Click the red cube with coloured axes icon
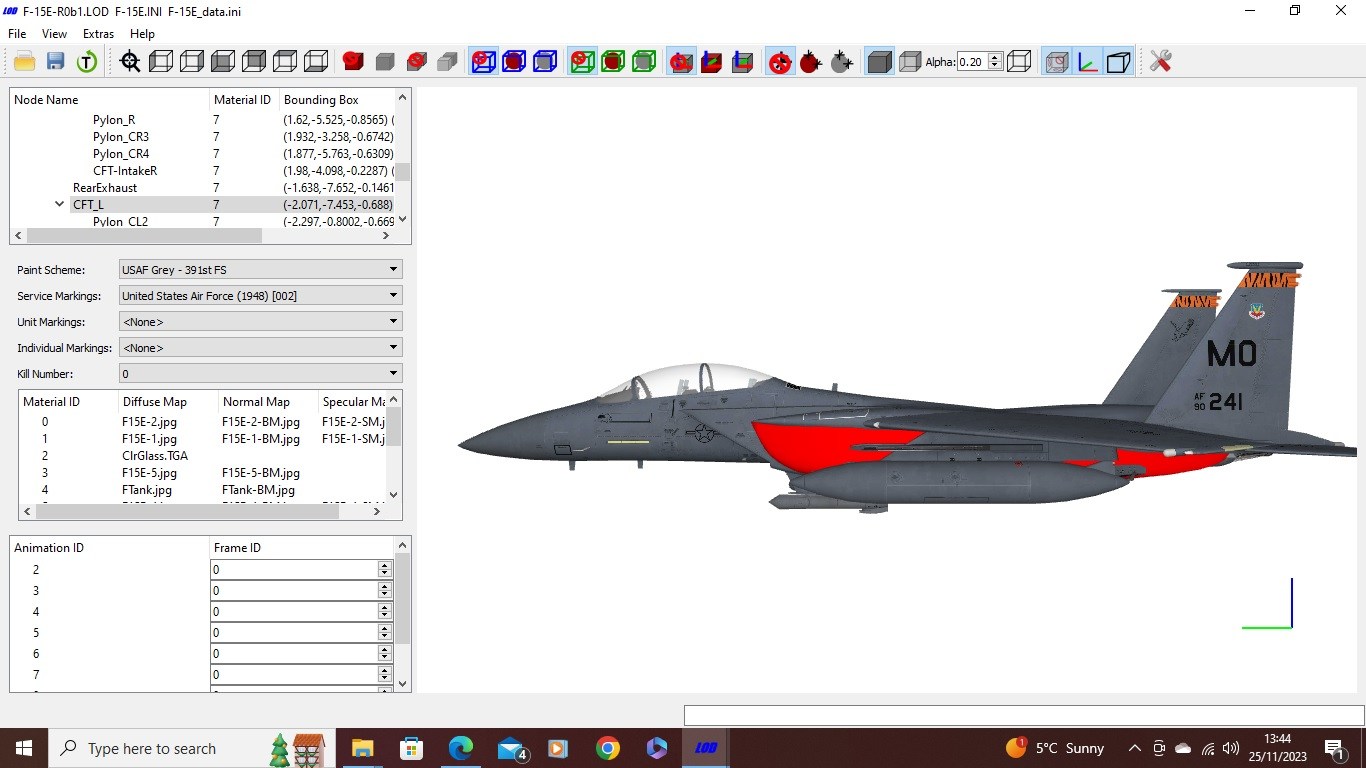 712,62
